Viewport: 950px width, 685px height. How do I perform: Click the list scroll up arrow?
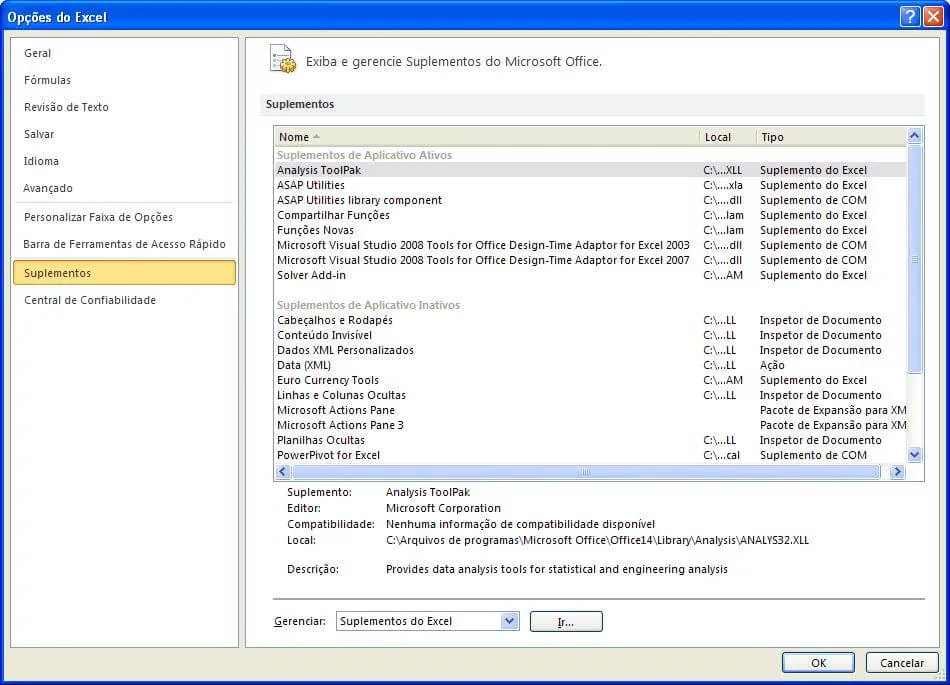pyautogui.click(x=914, y=136)
